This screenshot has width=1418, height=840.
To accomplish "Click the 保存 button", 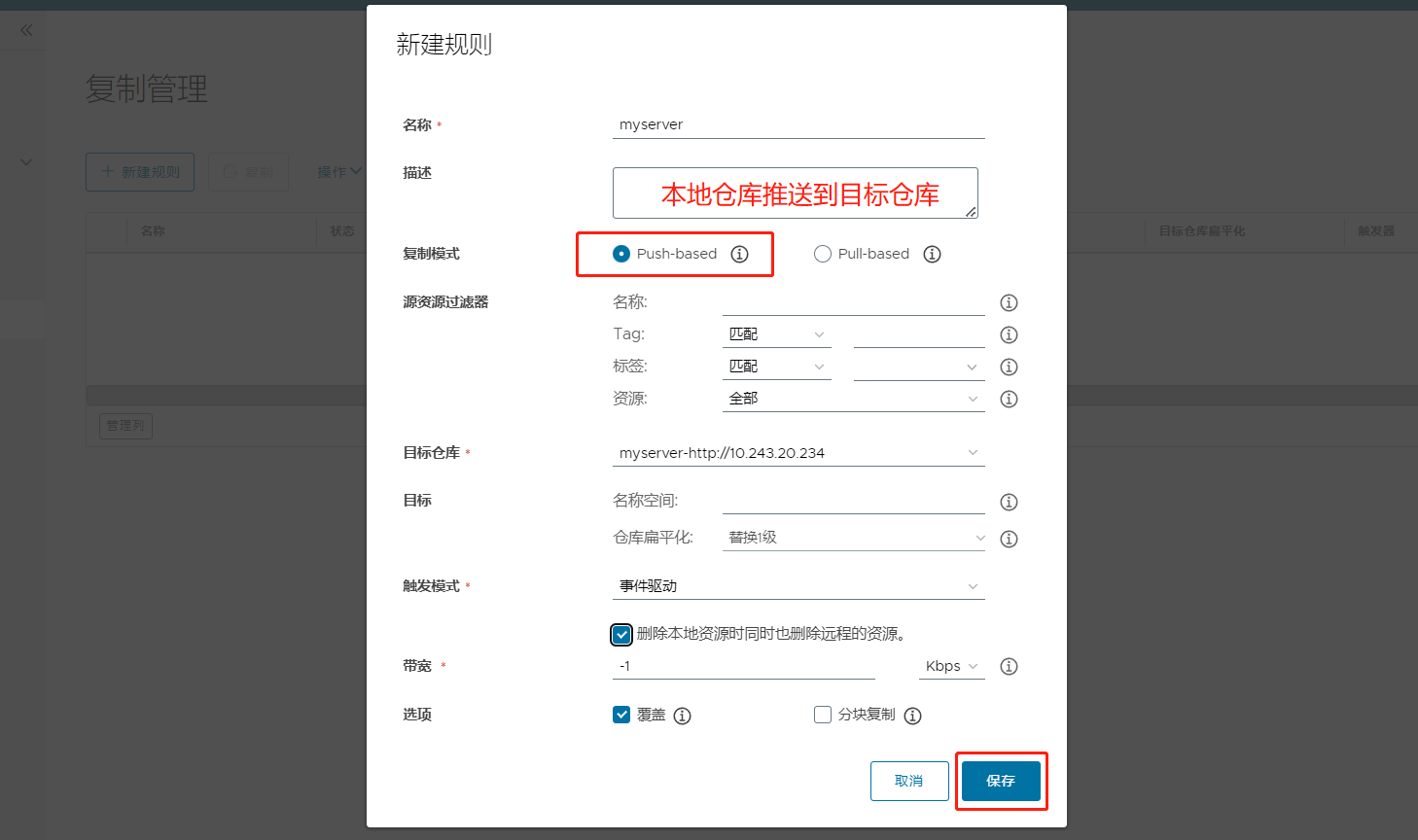I will click(x=1001, y=781).
